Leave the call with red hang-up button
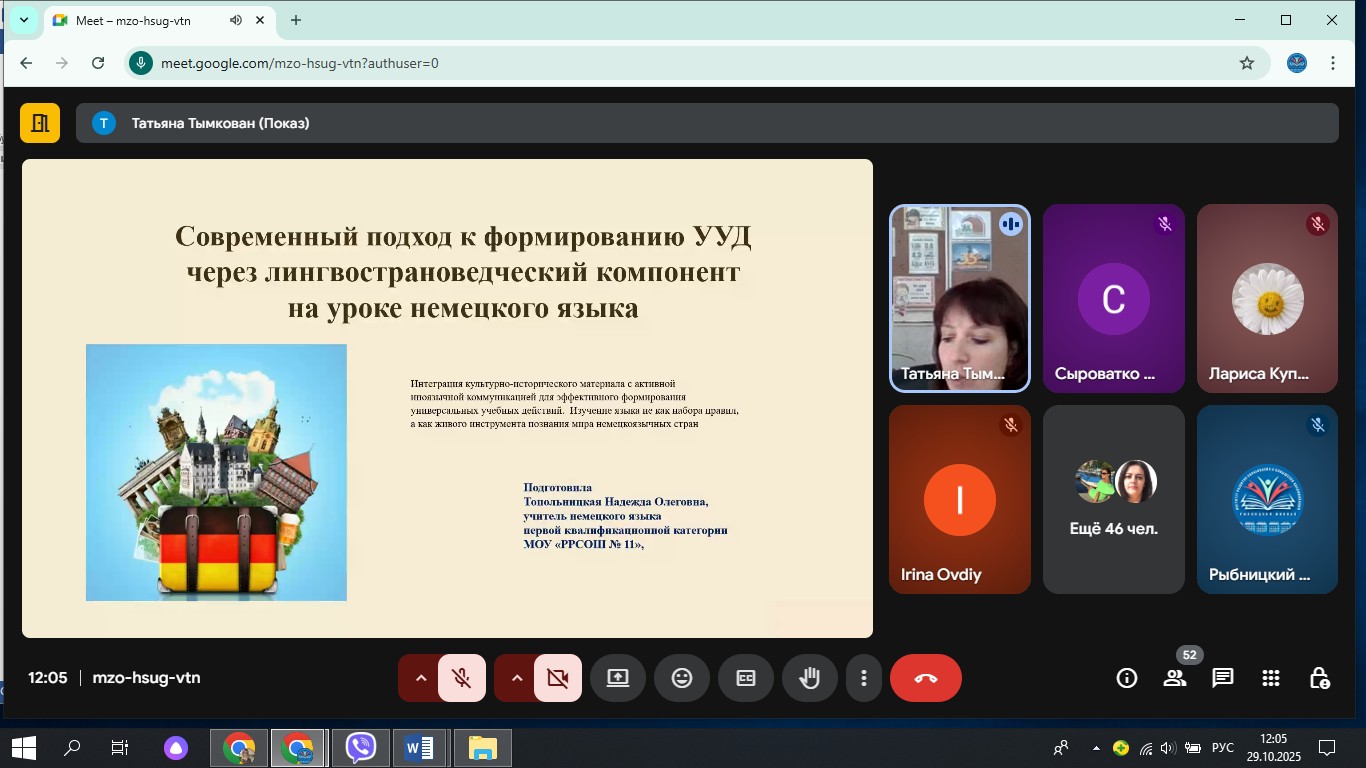This screenshot has width=1366, height=768. click(925, 678)
